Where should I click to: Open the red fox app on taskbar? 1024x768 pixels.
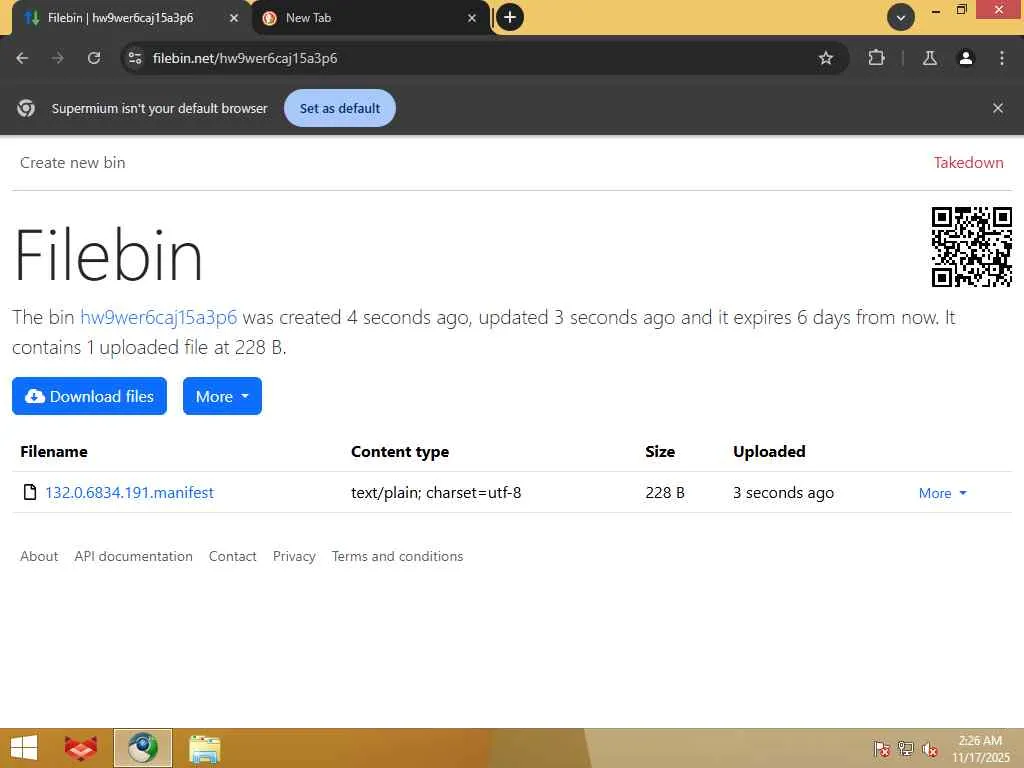coord(81,748)
